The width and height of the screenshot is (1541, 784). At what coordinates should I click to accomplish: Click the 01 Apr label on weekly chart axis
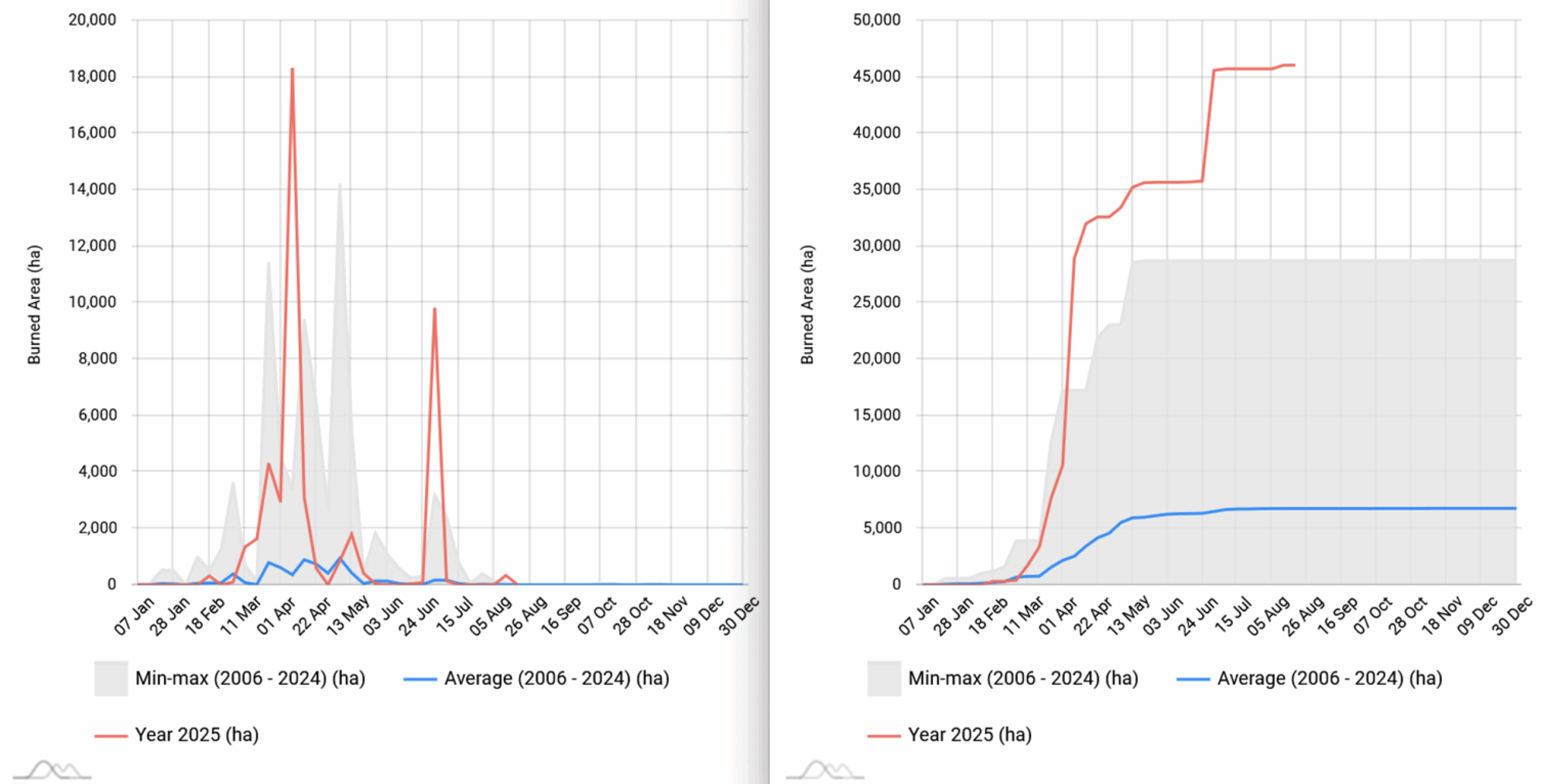pyautogui.click(x=276, y=616)
